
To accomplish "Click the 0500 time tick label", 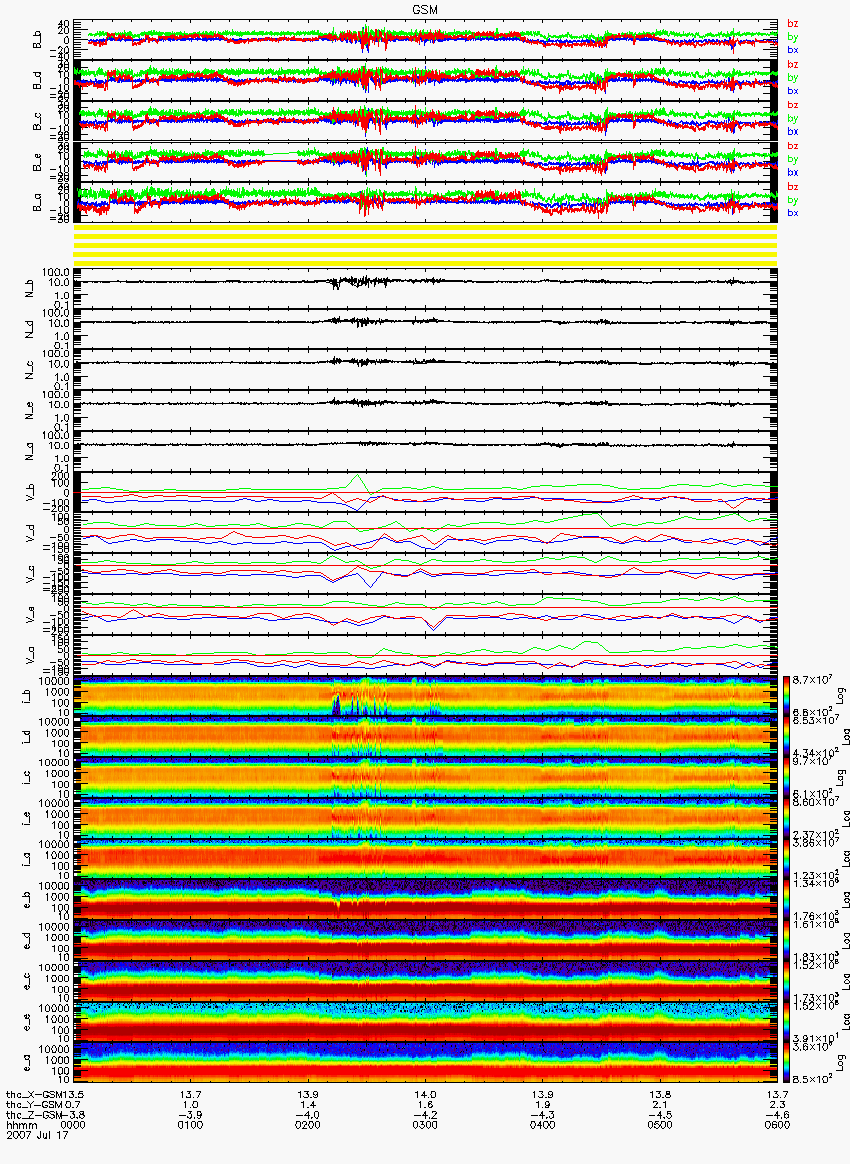I will pos(660,1125).
